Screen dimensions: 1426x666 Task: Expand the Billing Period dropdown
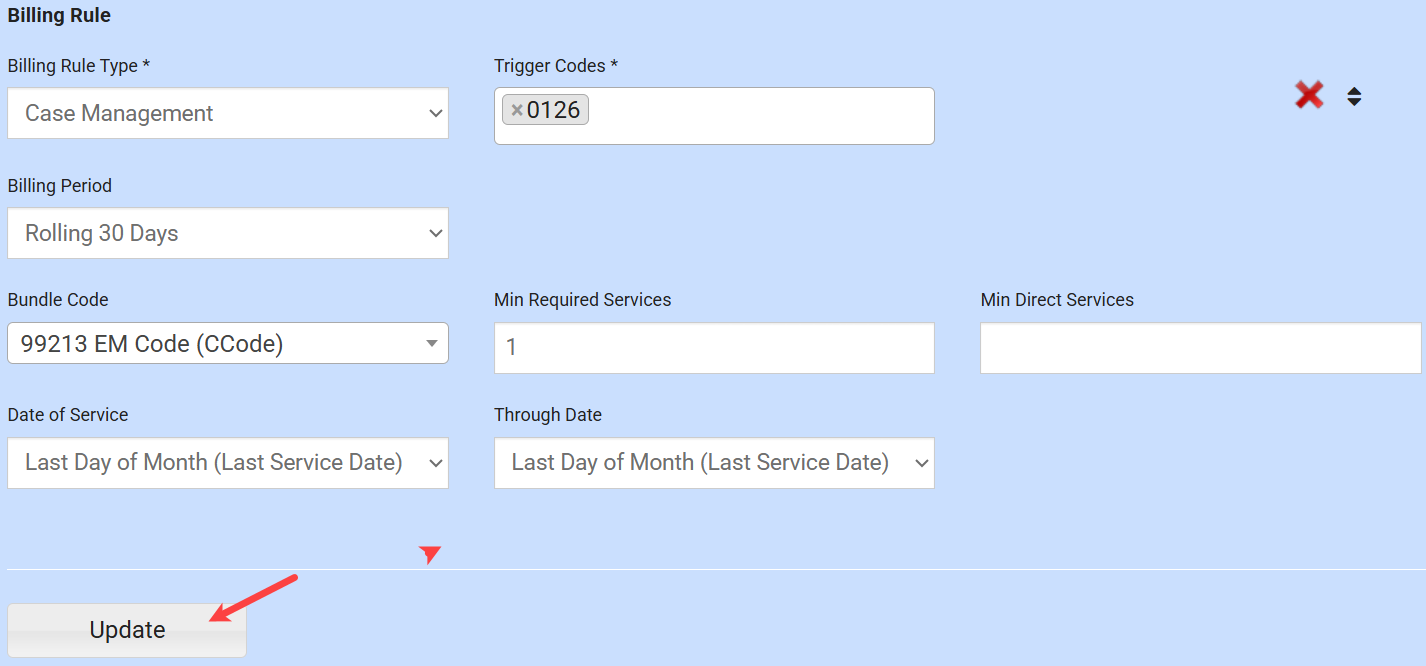click(x=228, y=233)
